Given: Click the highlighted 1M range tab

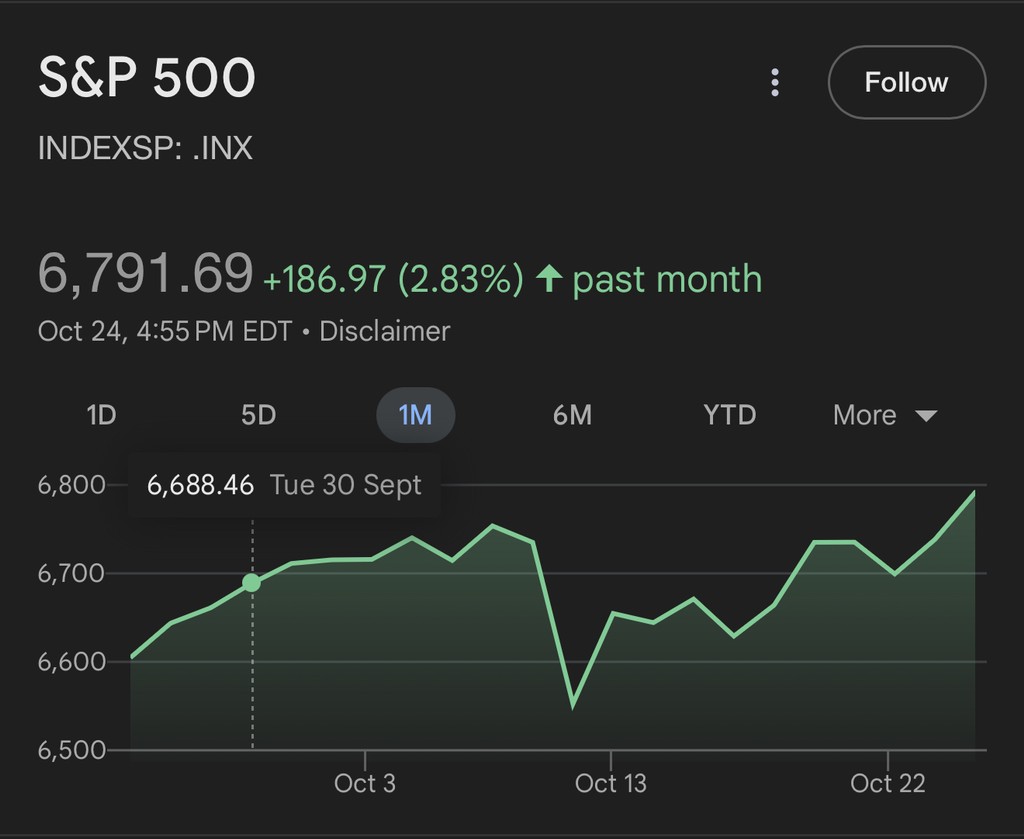Looking at the screenshot, I should [x=415, y=415].
